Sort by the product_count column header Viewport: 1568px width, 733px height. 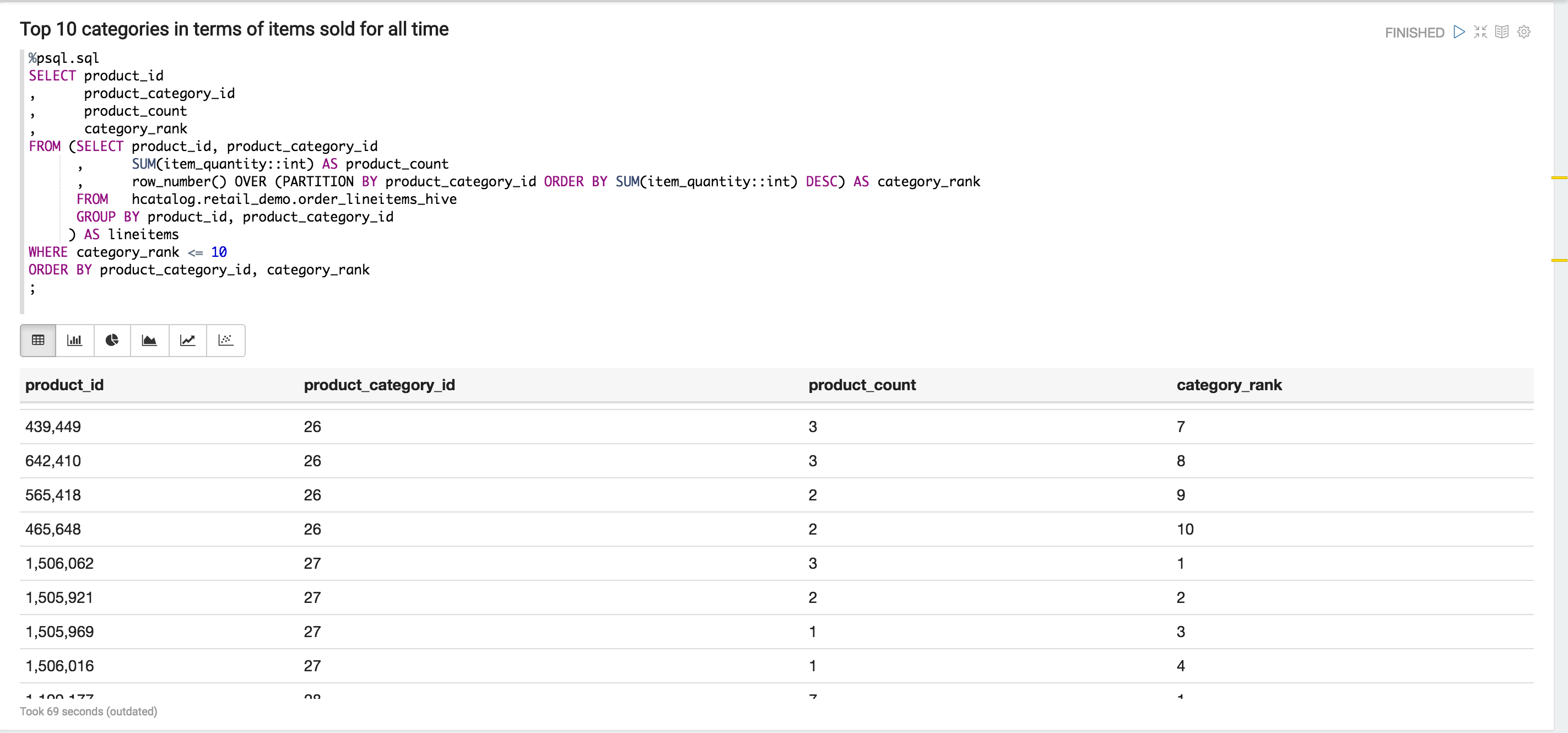click(861, 385)
